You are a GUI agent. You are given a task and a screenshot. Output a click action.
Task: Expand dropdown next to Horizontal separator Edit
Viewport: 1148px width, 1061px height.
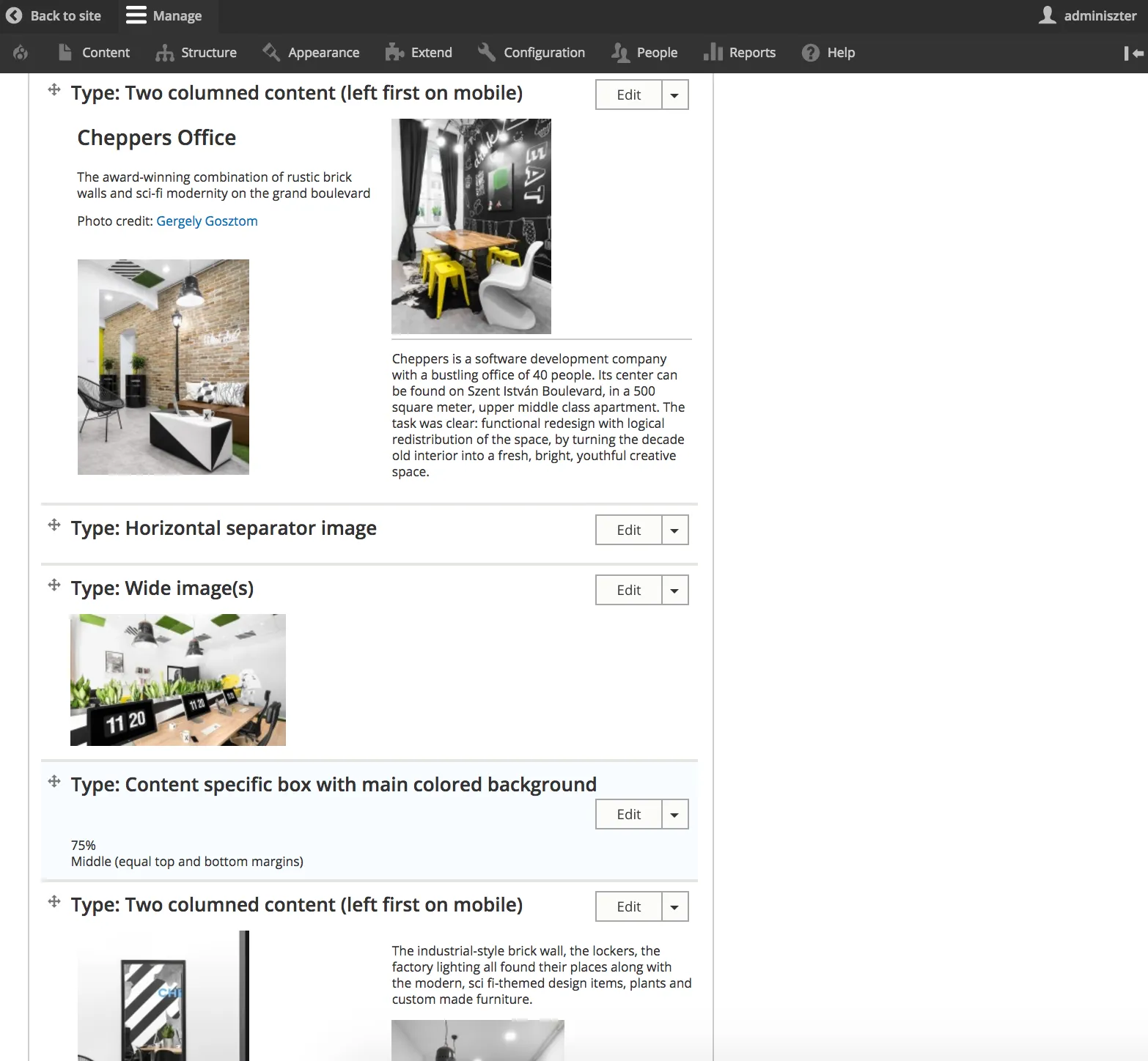675,530
